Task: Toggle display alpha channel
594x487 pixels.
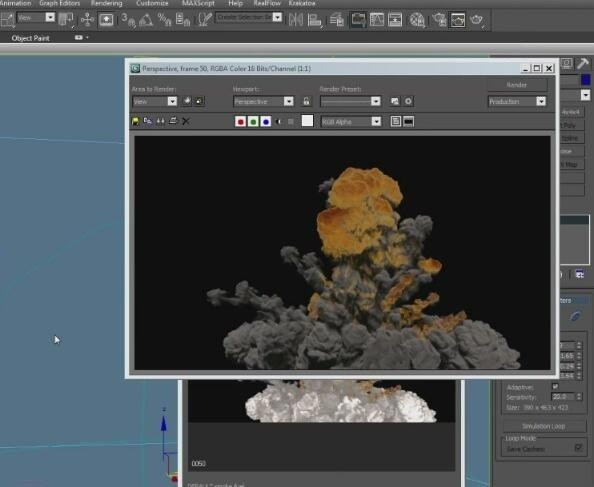Action: [x=278, y=122]
